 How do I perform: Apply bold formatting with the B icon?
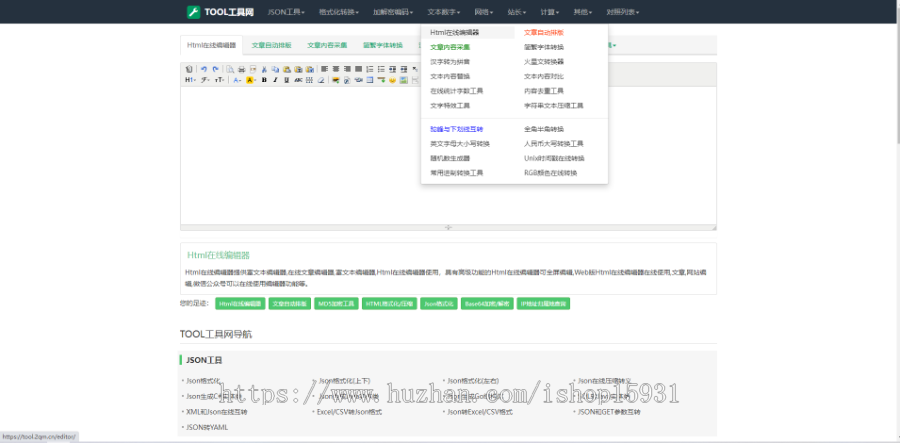point(264,80)
